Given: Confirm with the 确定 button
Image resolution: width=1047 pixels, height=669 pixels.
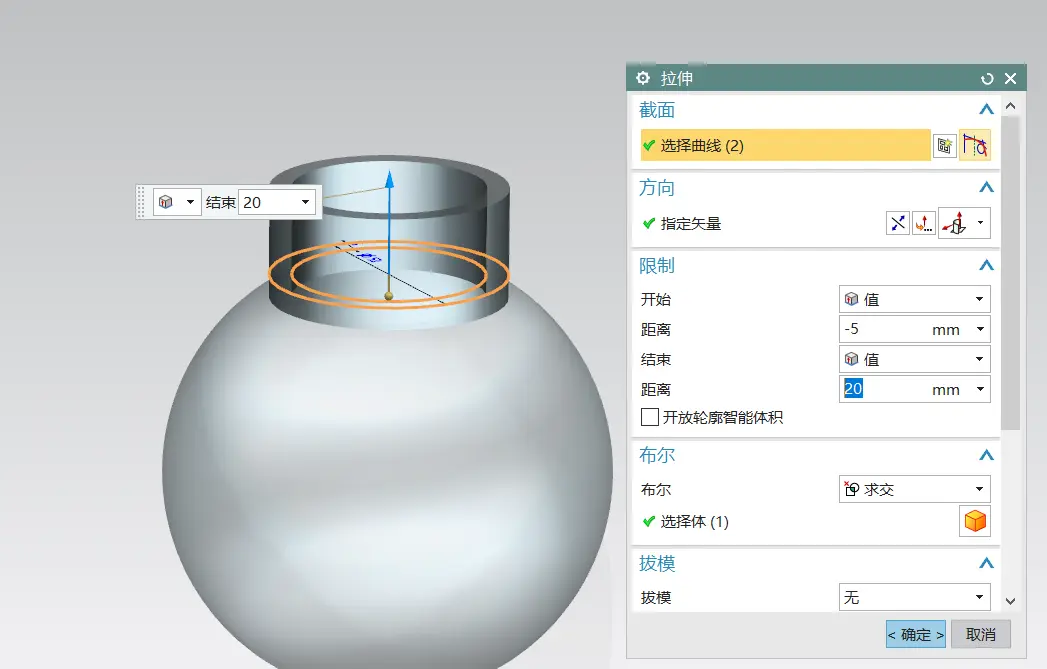Looking at the screenshot, I should click(x=915, y=634).
